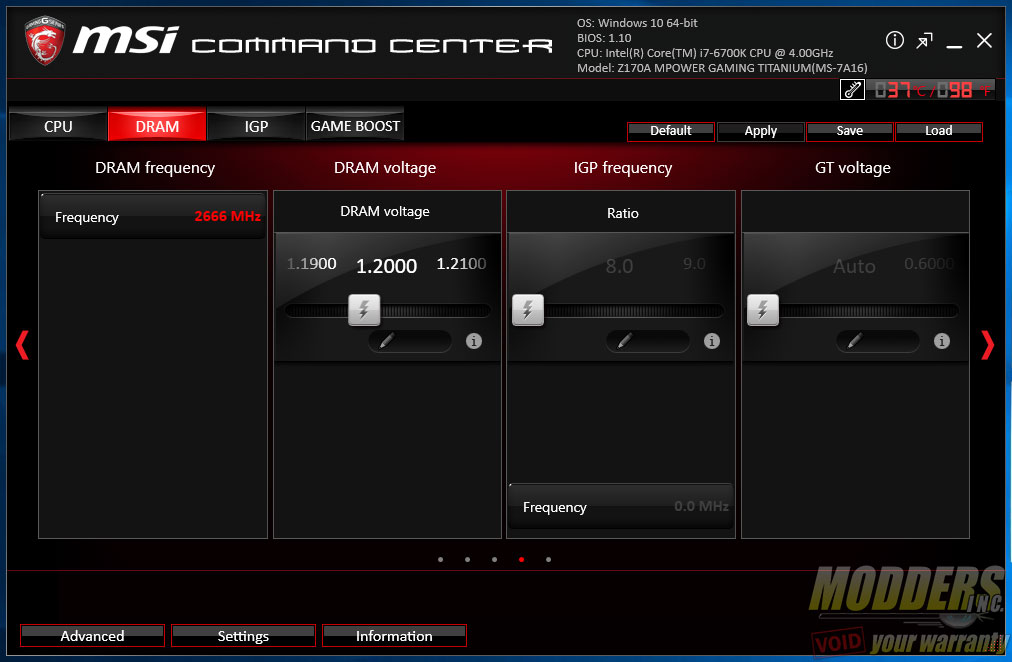The image size is (1012, 662).
Task: Switch to the CPU tab
Action: (x=58, y=125)
